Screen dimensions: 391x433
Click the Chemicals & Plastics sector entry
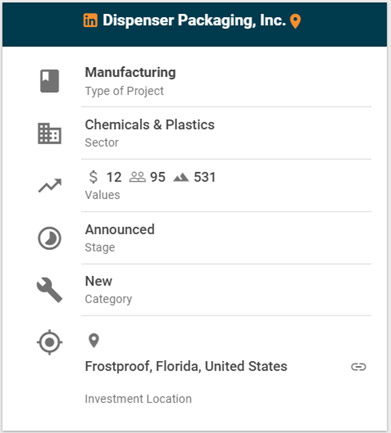(150, 125)
